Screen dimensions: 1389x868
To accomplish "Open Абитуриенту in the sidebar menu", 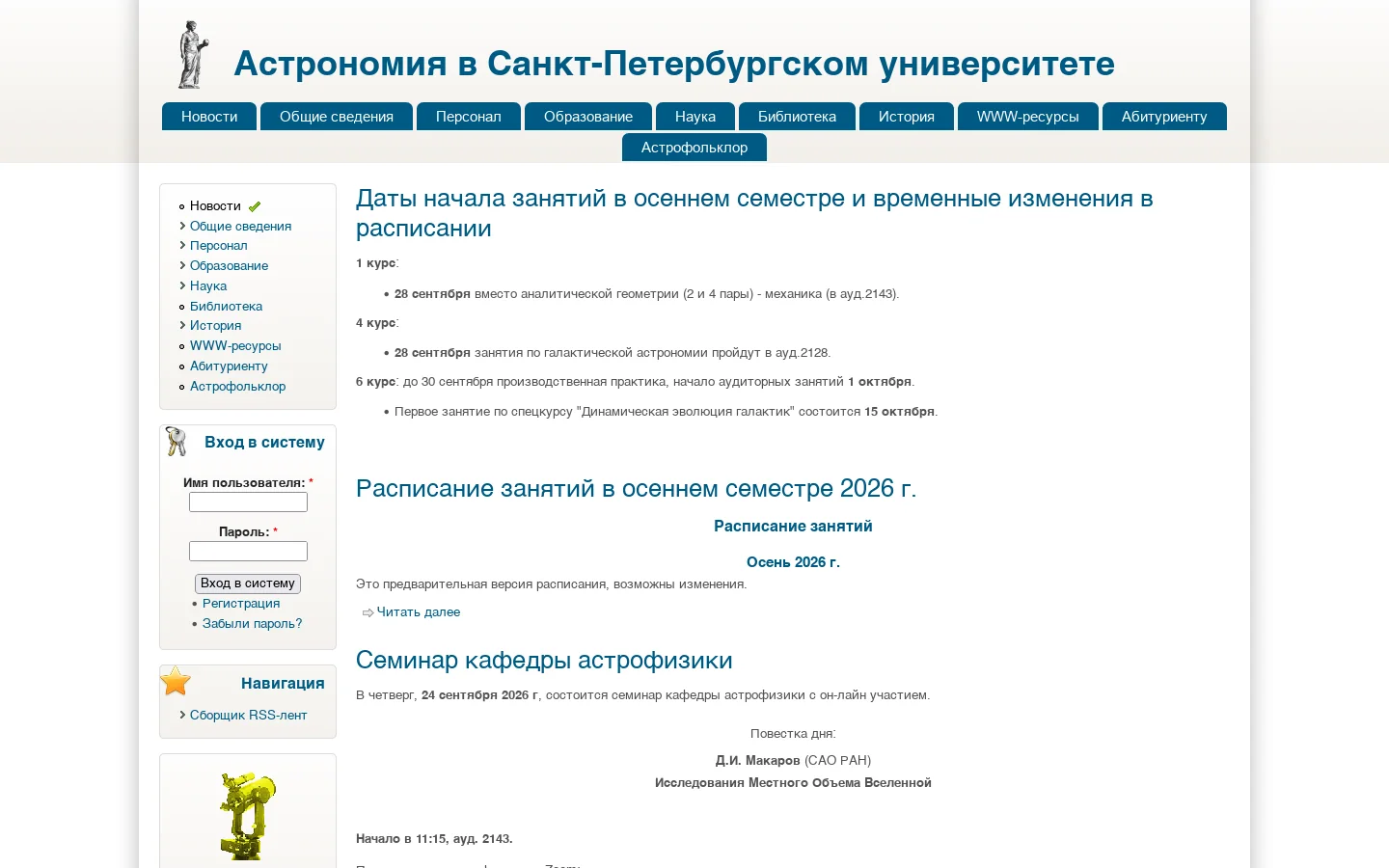I will click(229, 366).
